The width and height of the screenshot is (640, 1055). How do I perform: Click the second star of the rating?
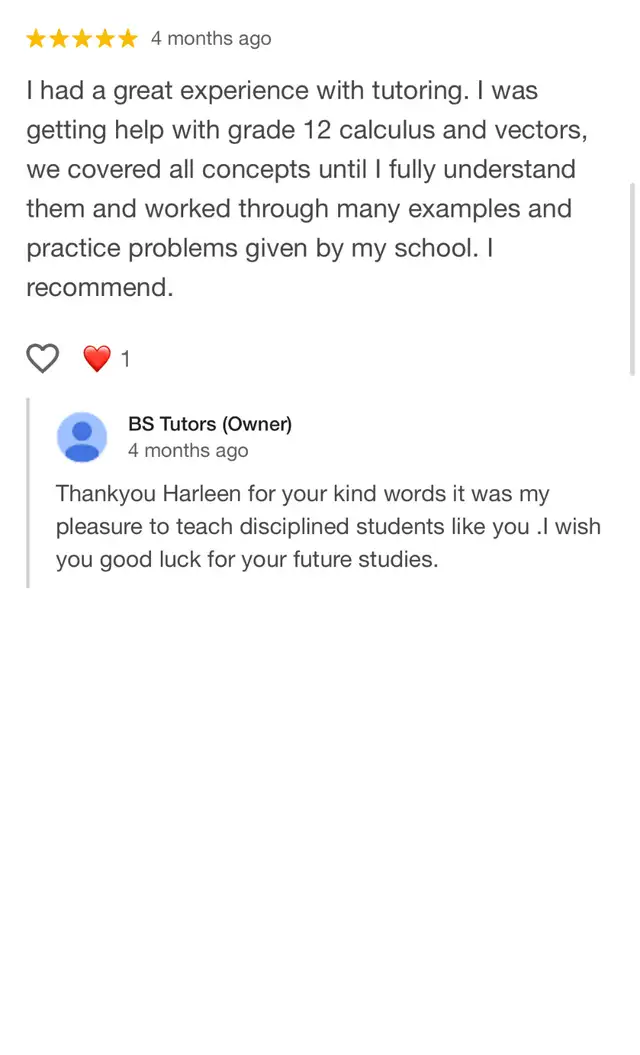pyautogui.click(x=59, y=39)
